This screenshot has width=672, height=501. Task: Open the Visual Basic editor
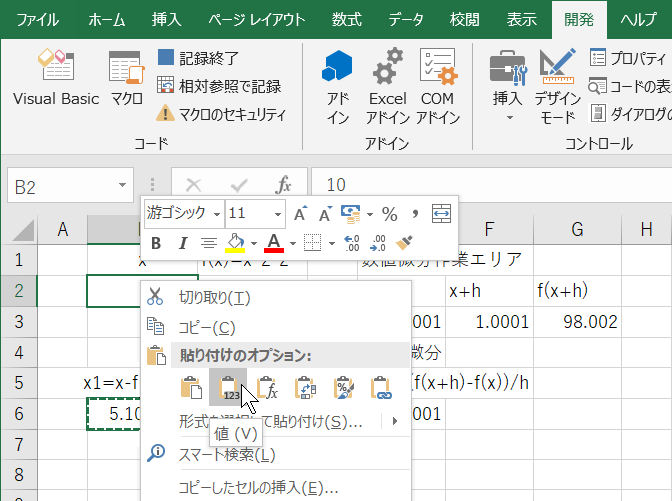point(56,77)
